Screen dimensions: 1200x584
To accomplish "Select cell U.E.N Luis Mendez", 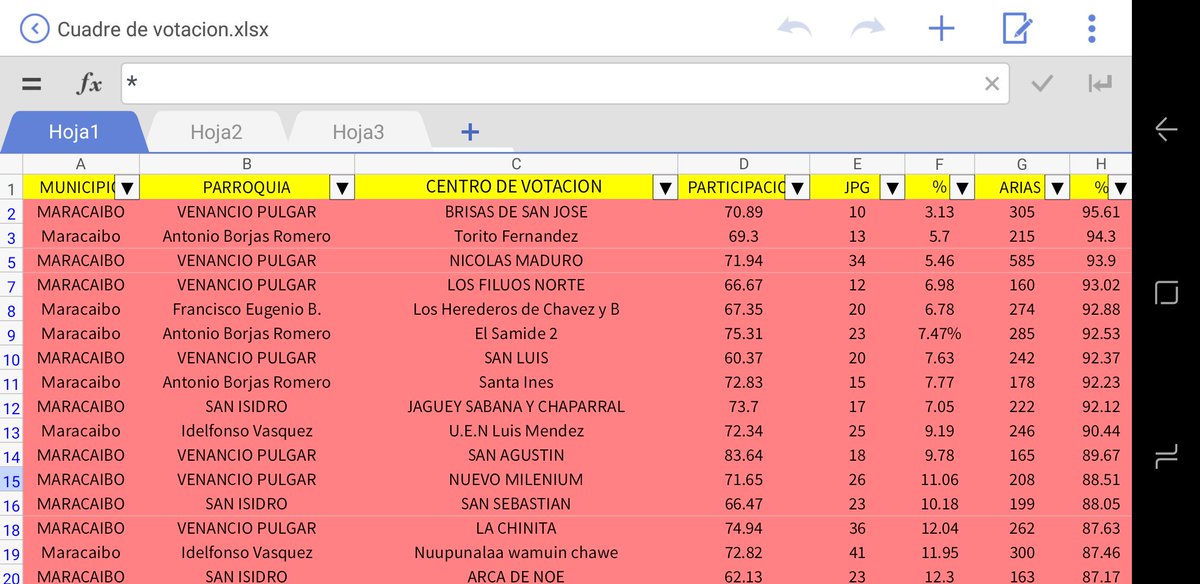I will 516,431.
